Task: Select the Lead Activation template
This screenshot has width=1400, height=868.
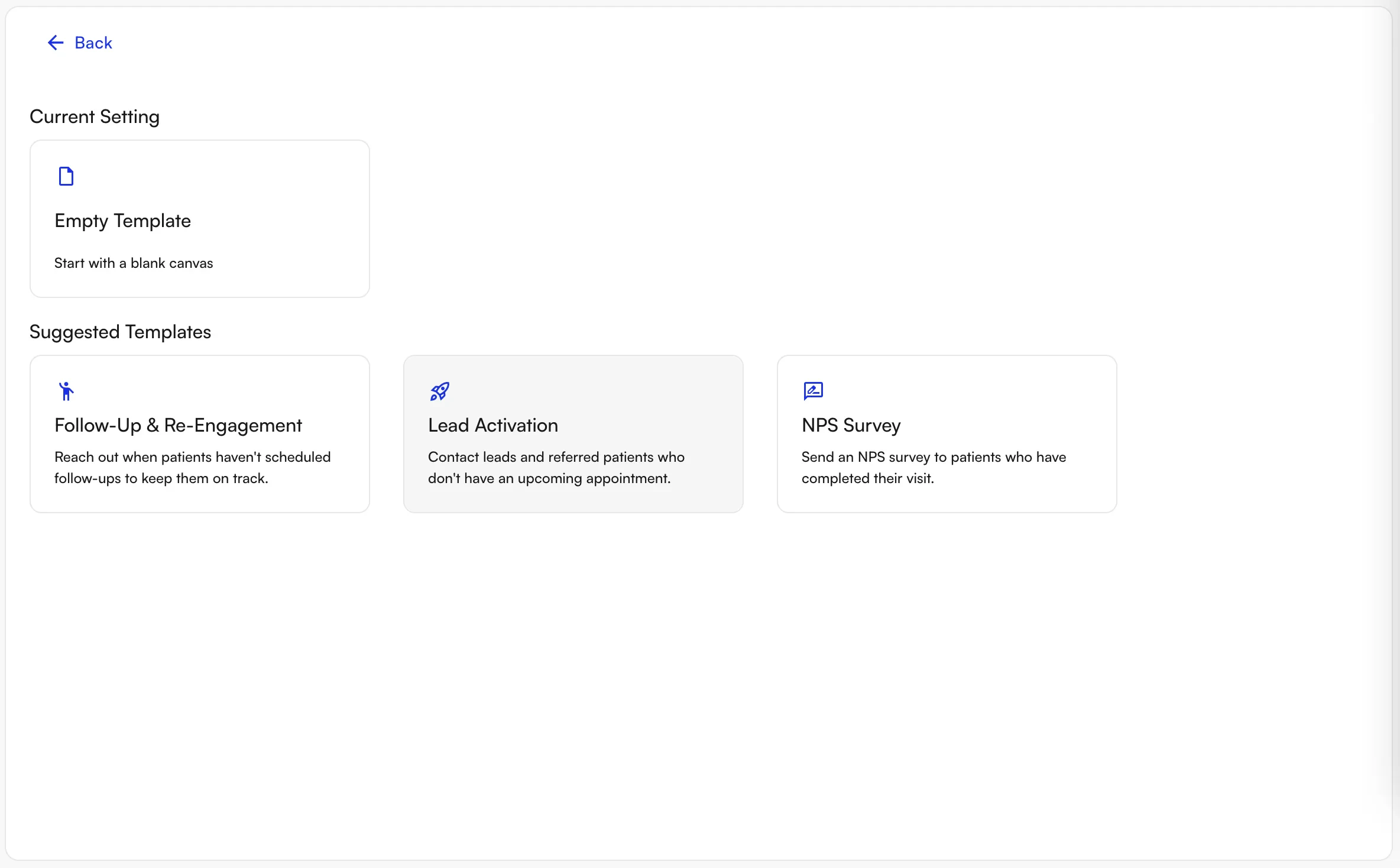Action: click(x=573, y=433)
